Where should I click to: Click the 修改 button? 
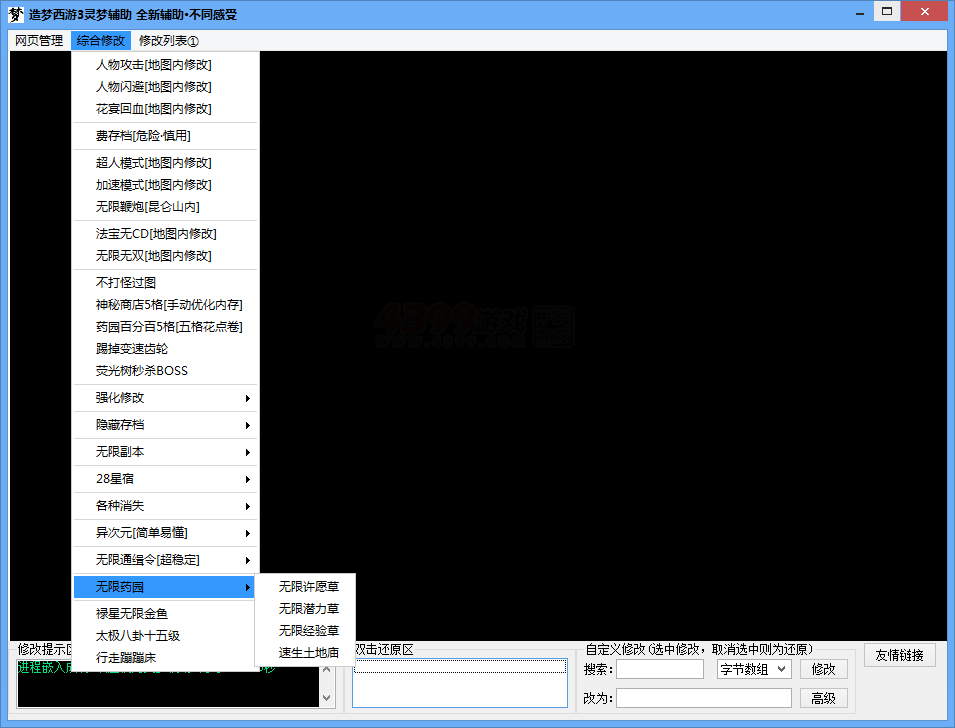pos(823,669)
